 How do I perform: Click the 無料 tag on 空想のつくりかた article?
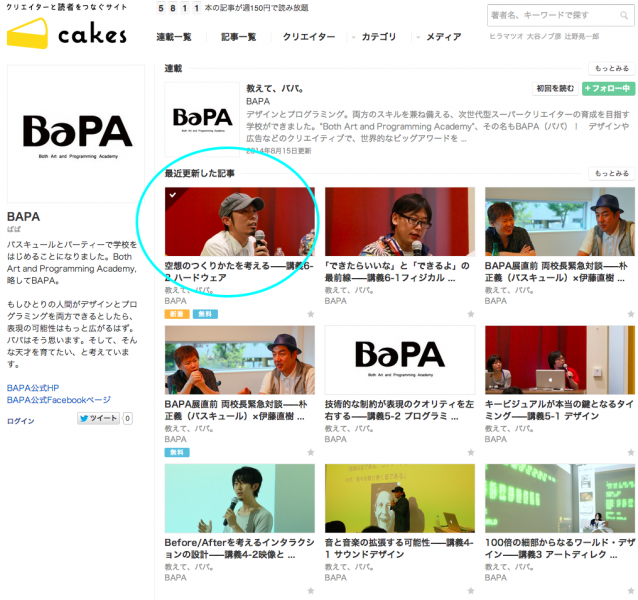pos(205,314)
